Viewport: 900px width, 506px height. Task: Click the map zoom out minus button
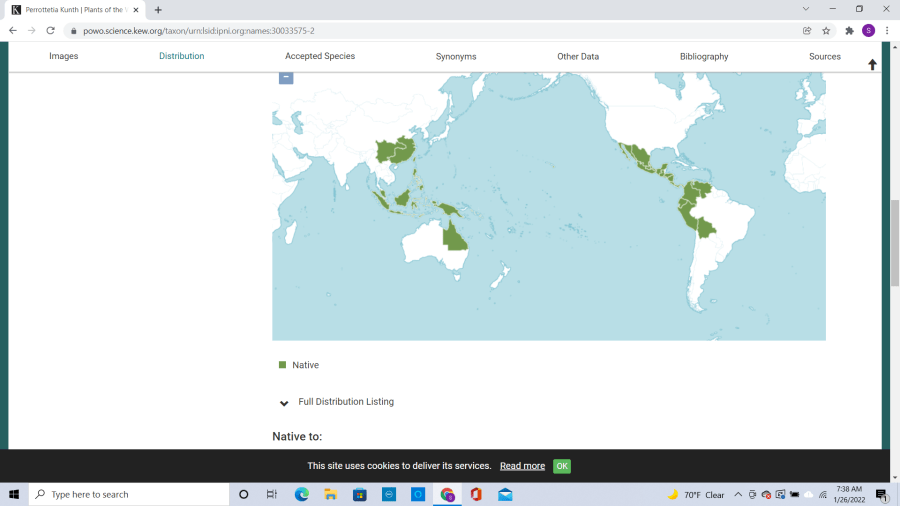[286, 77]
